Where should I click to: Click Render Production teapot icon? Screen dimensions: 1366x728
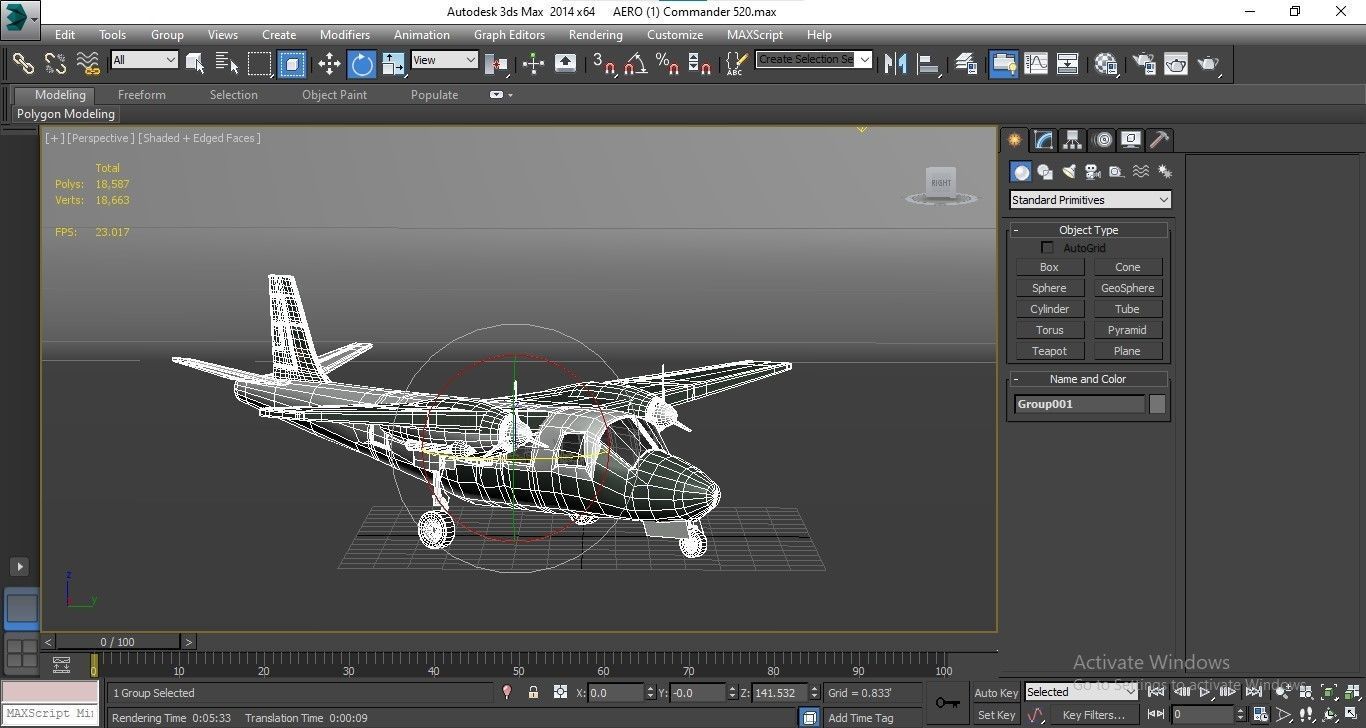coord(1209,63)
